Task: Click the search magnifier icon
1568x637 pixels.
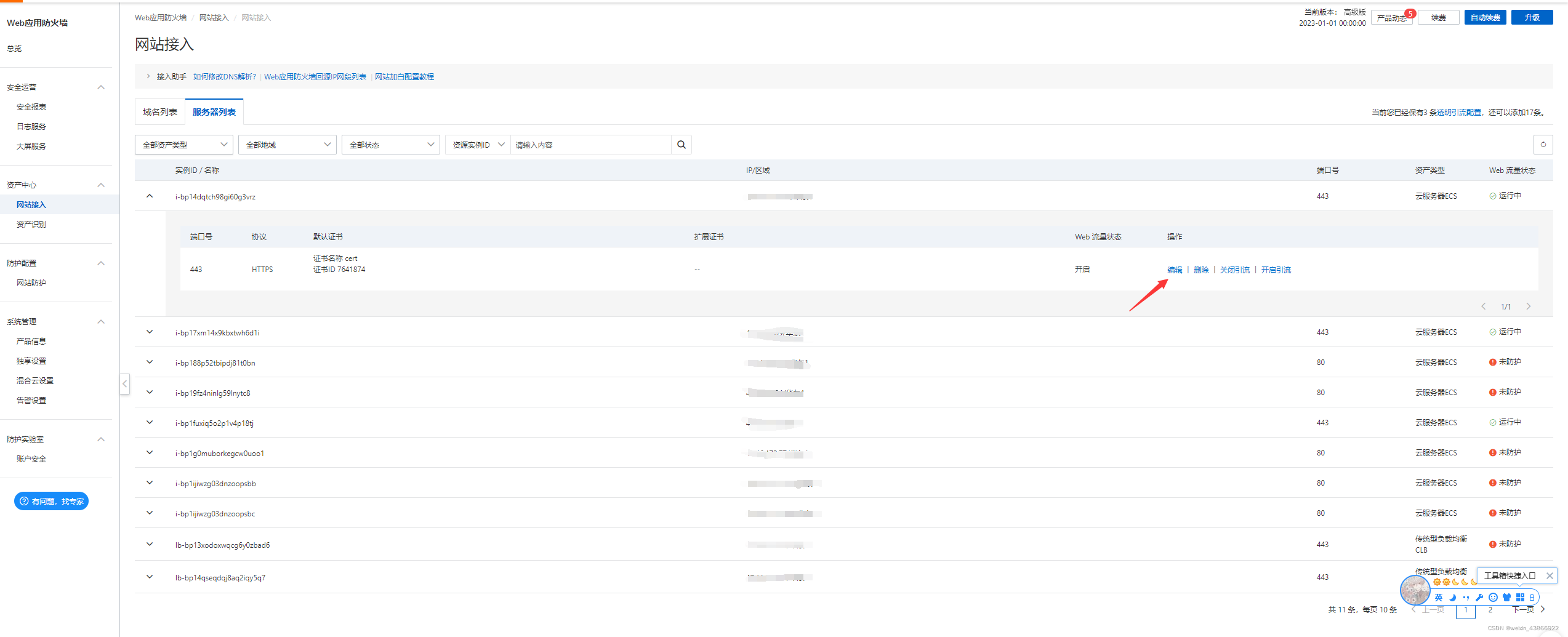Action: click(681, 145)
